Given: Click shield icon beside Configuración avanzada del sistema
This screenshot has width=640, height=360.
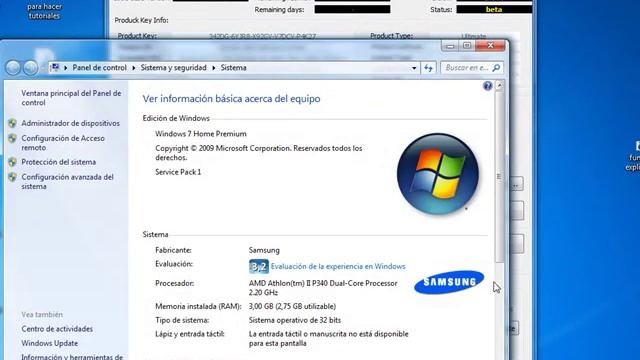Looking at the screenshot, I should coord(13,177).
